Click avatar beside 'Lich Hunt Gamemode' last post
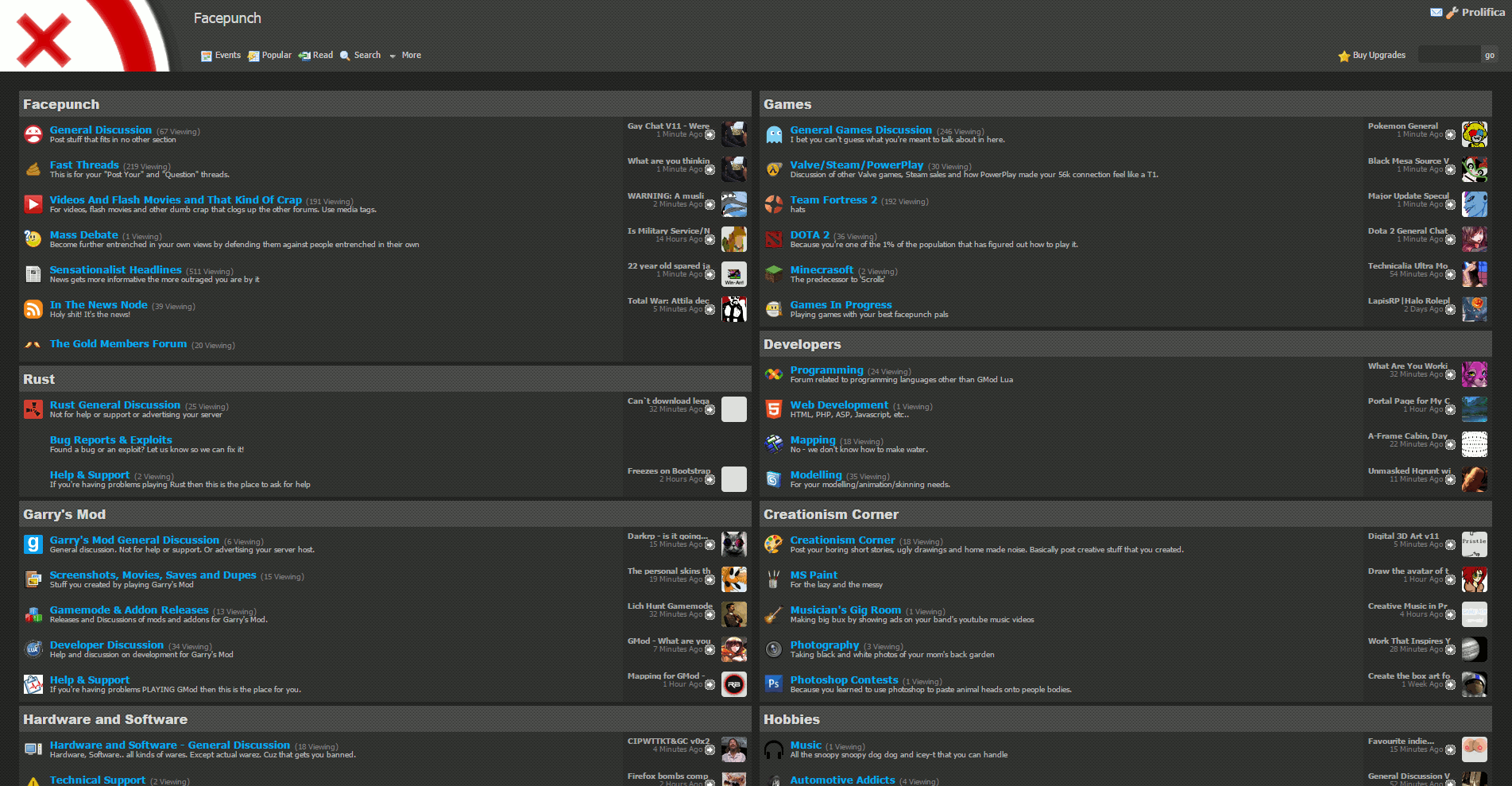Screen dimensions: 1512x786 [x=734, y=614]
